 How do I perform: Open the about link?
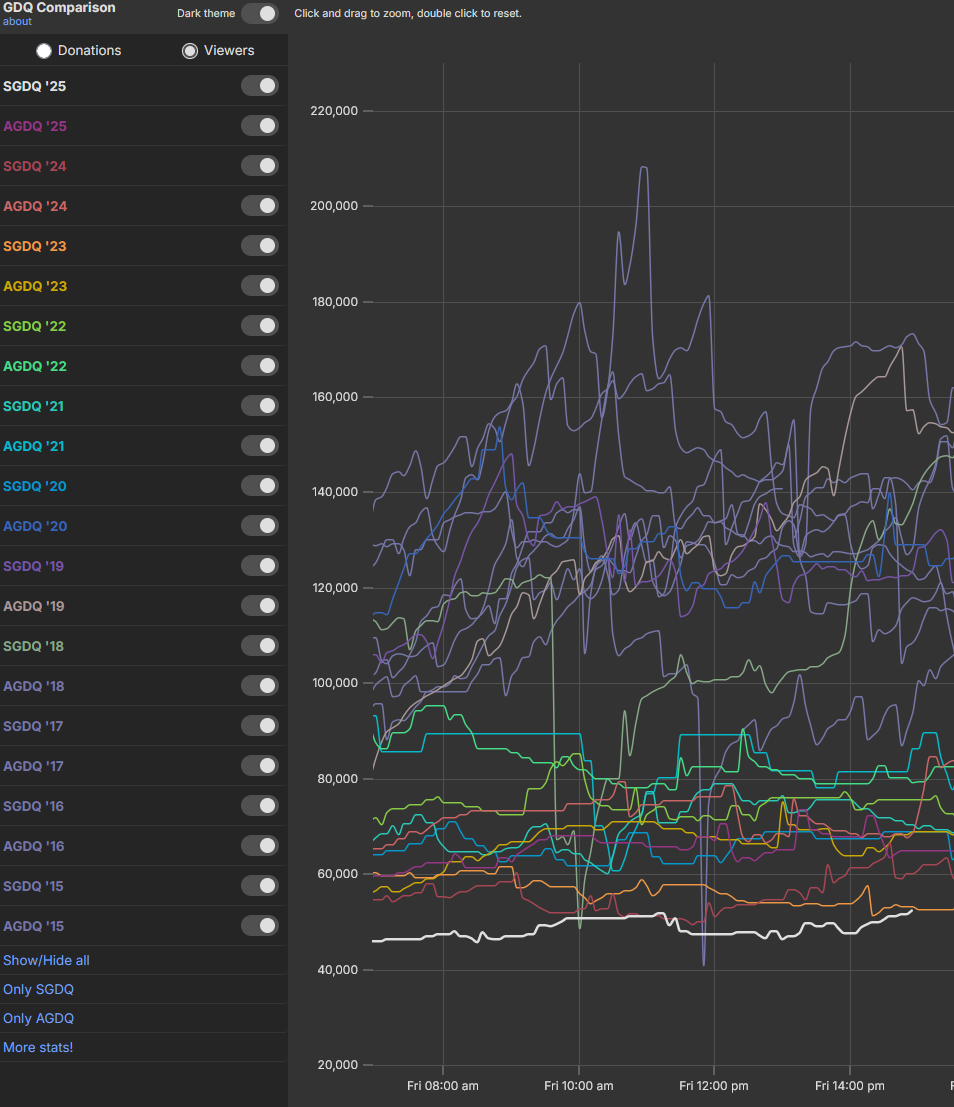(17, 21)
